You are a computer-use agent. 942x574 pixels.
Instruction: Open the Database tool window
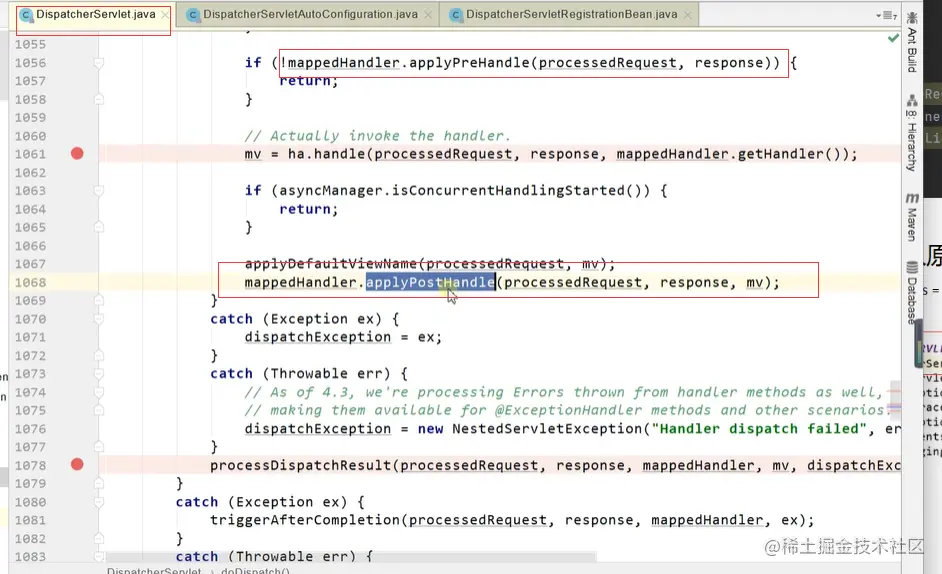[912, 293]
